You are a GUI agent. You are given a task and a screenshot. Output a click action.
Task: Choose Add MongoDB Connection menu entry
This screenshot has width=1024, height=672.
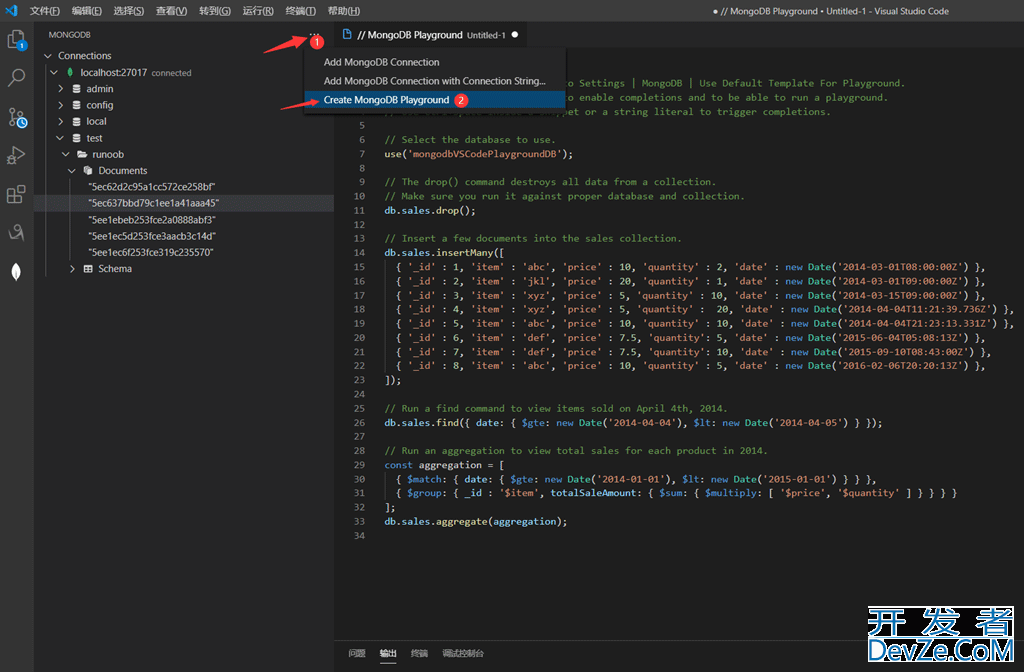pyautogui.click(x=434, y=62)
